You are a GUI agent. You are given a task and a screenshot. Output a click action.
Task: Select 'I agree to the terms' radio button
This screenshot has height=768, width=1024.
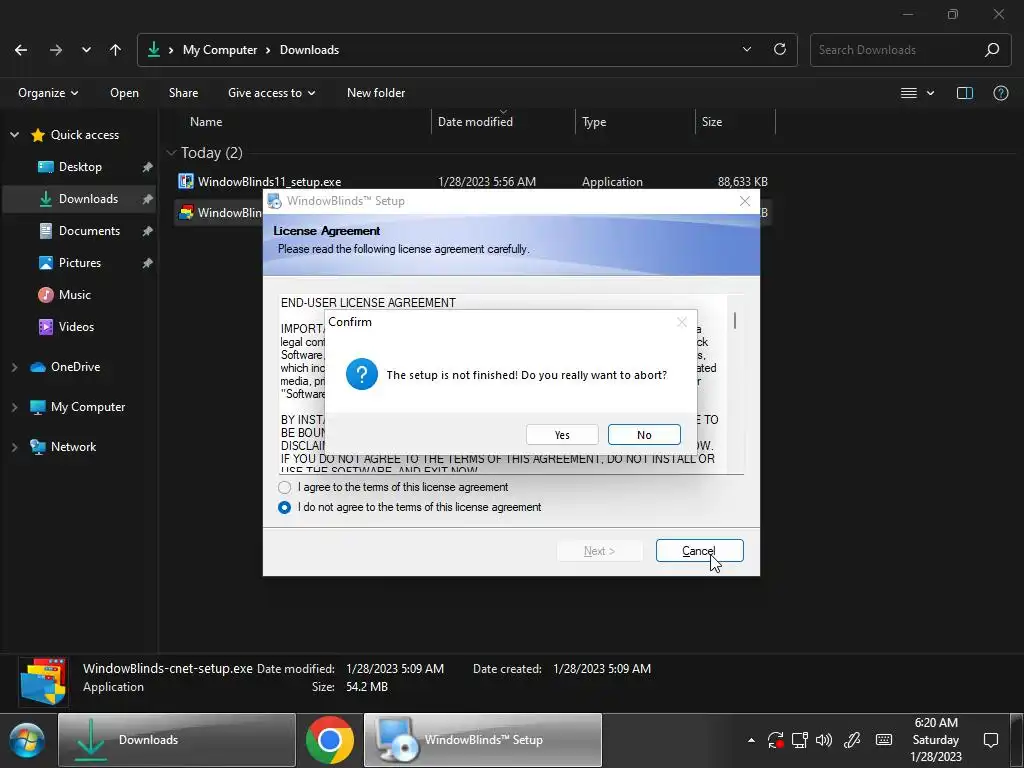pyautogui.click(x=284, y=487)
